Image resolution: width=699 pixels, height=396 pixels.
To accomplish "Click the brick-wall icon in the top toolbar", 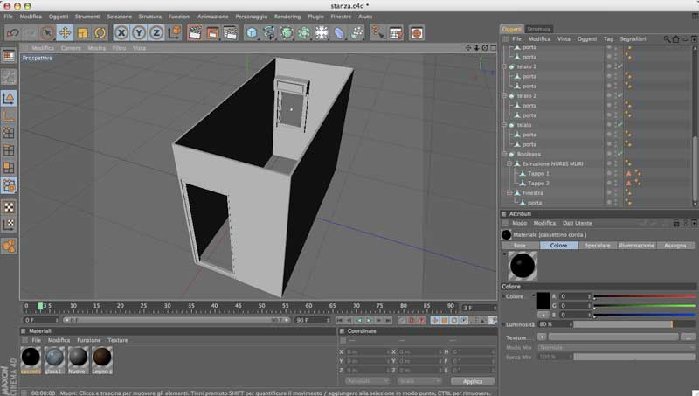I will tap(396, 33).
